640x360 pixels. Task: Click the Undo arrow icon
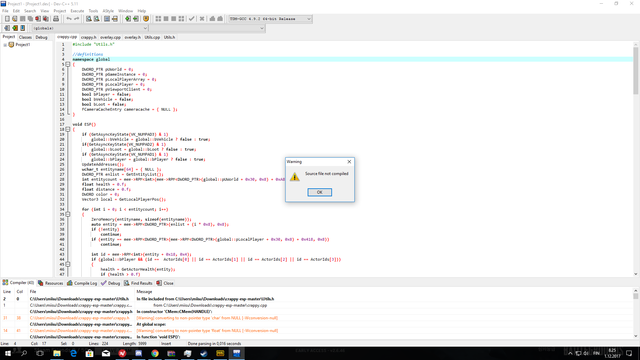coord(69,19)
